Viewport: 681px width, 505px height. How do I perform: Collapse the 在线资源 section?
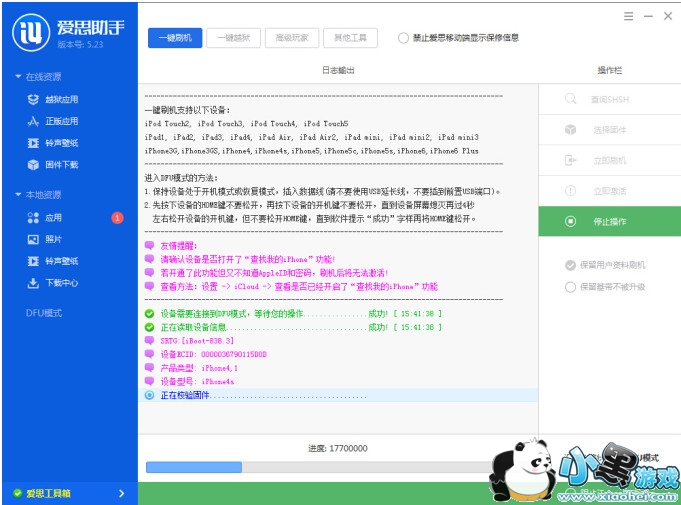tap(18, 76)
